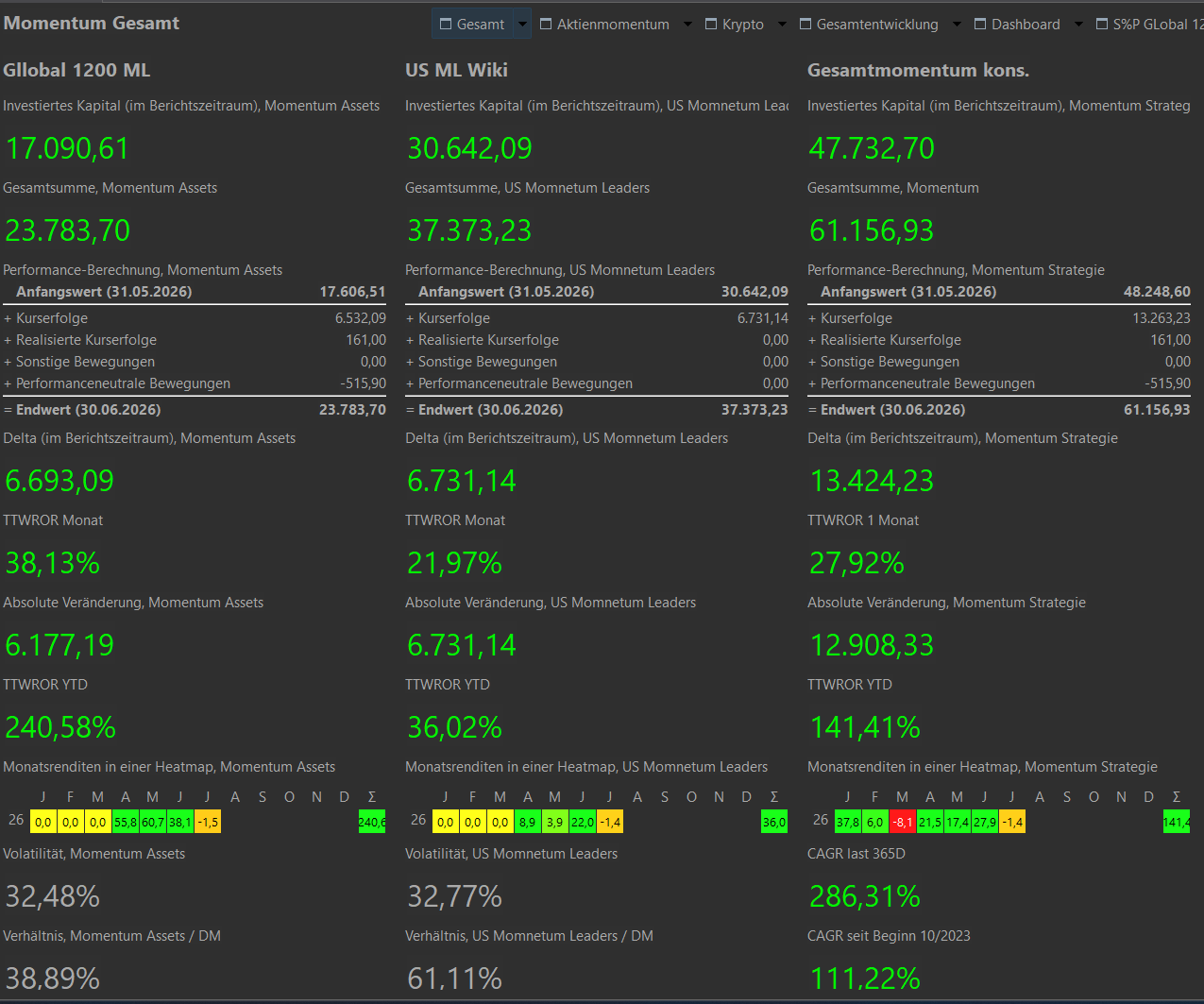This screenshot has width=1204, height=1004.
Task: Select the 240,58% TTWROR YTD value
Action: (60, 727)
